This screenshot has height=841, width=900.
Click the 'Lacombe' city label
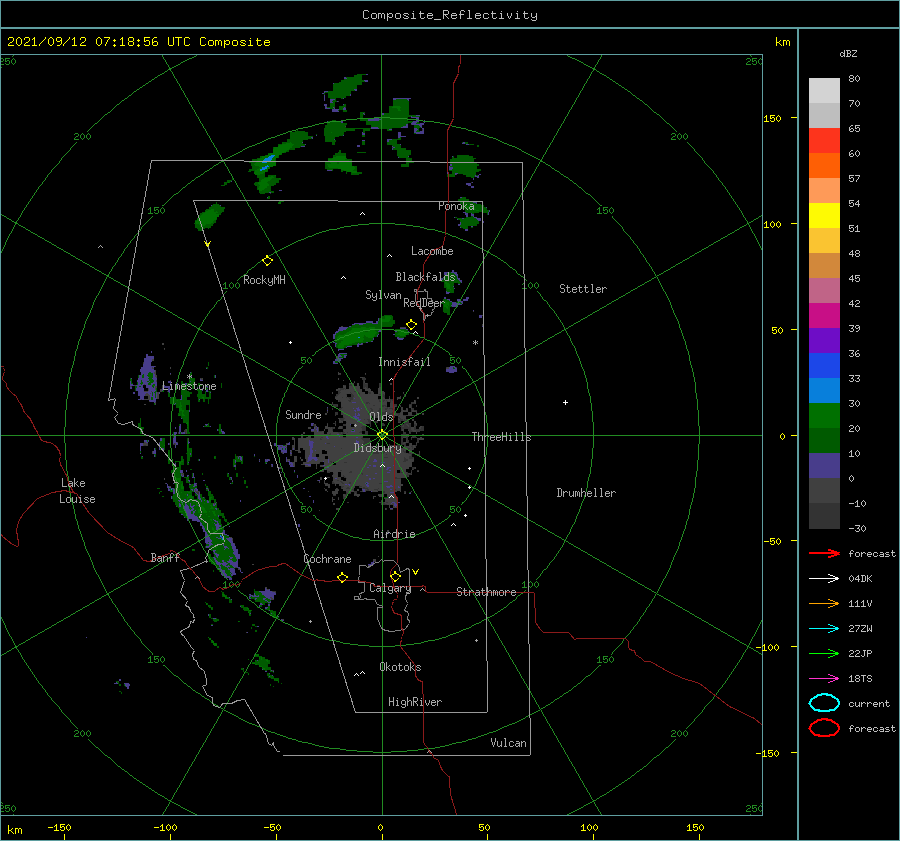pyautogui.click(x=432, y=251)
